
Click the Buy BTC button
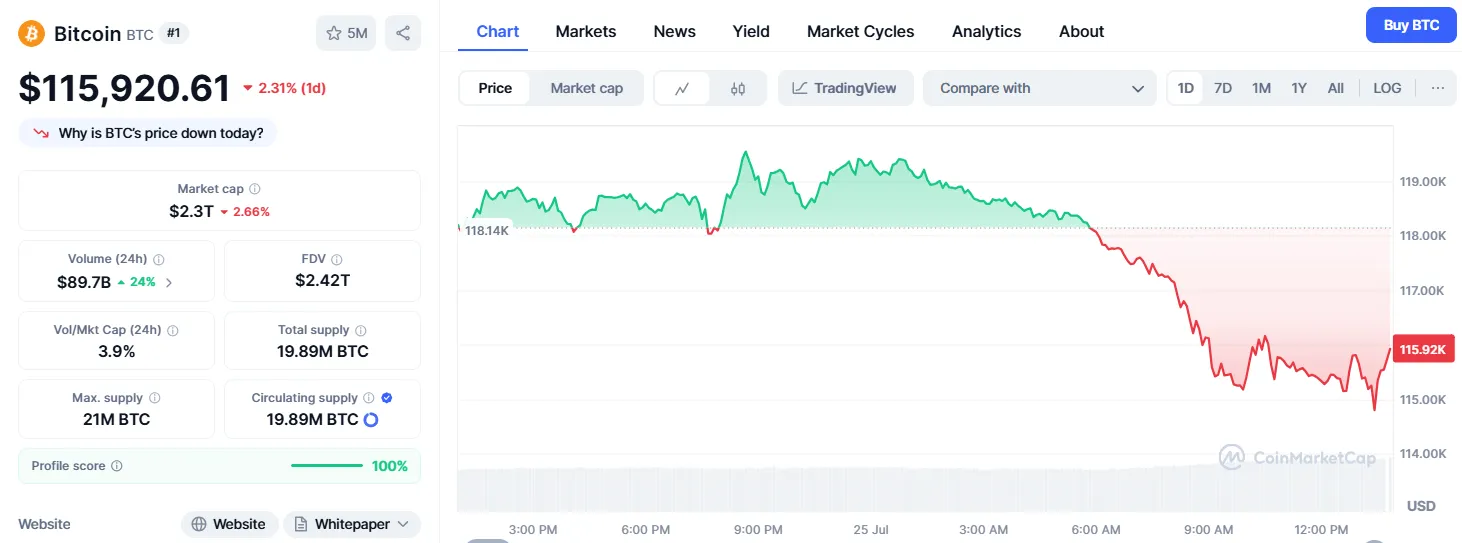tap(1411, 25)
